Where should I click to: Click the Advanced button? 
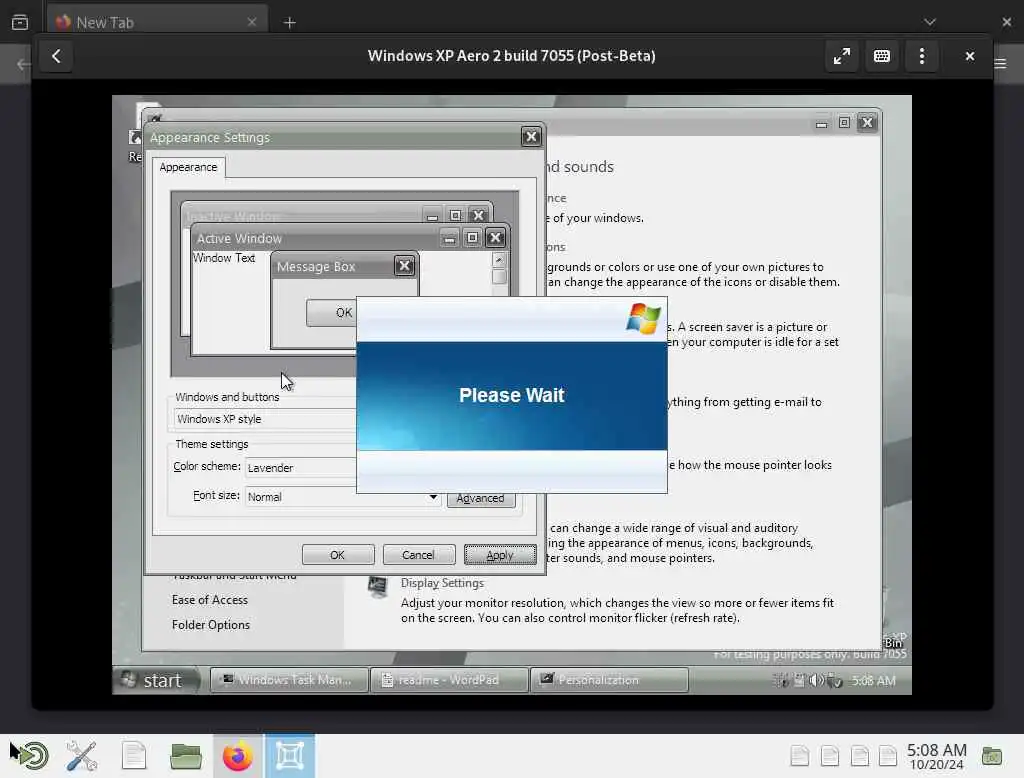tap(481, 498)
